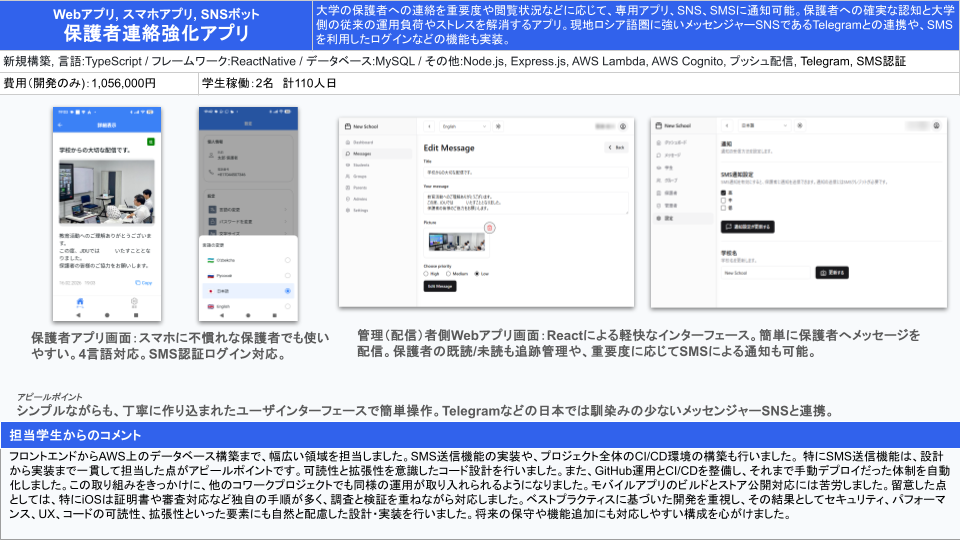Open the picture thumbnail in Edit Message
This screenshot has height=540, width=960.
coord(457,241)
